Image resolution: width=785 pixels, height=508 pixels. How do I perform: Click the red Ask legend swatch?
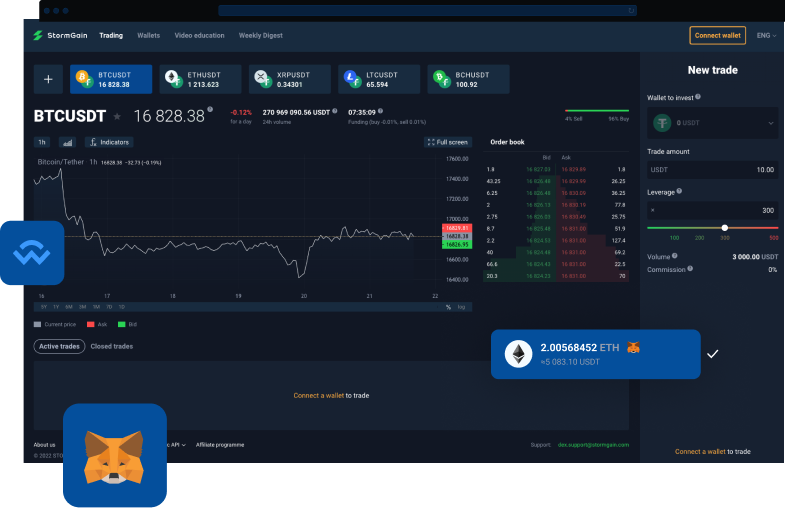(91, 324)
